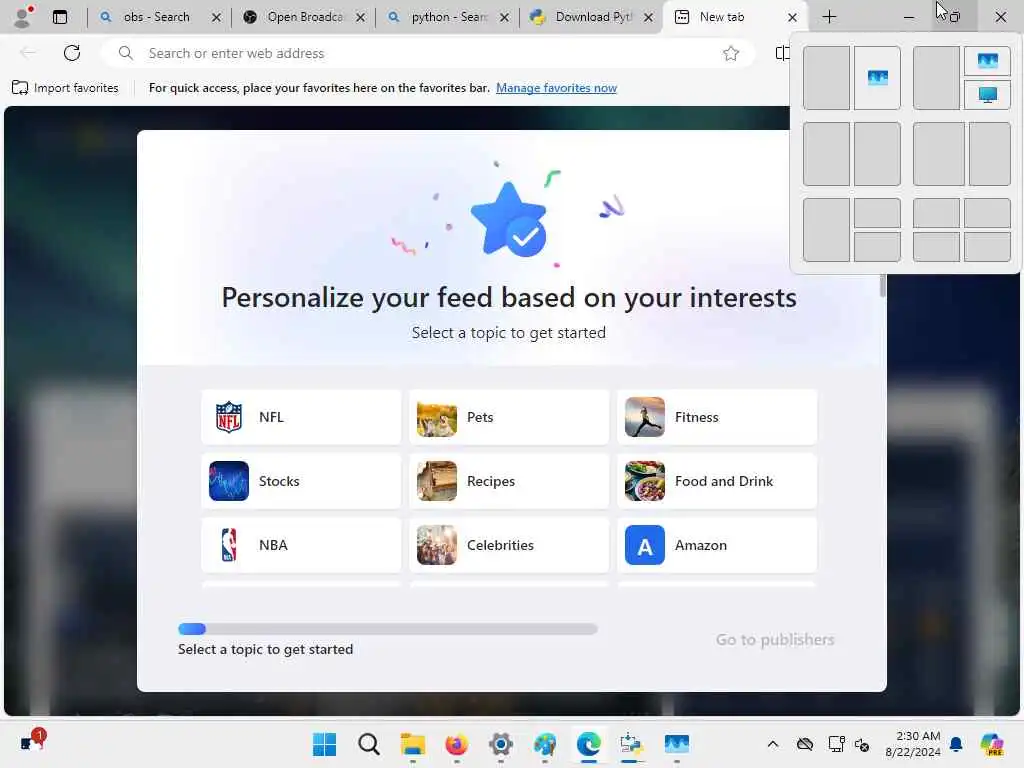Launch Copilot preview from taskbar
Screen dimensions: 1024x768
point(993,744)
